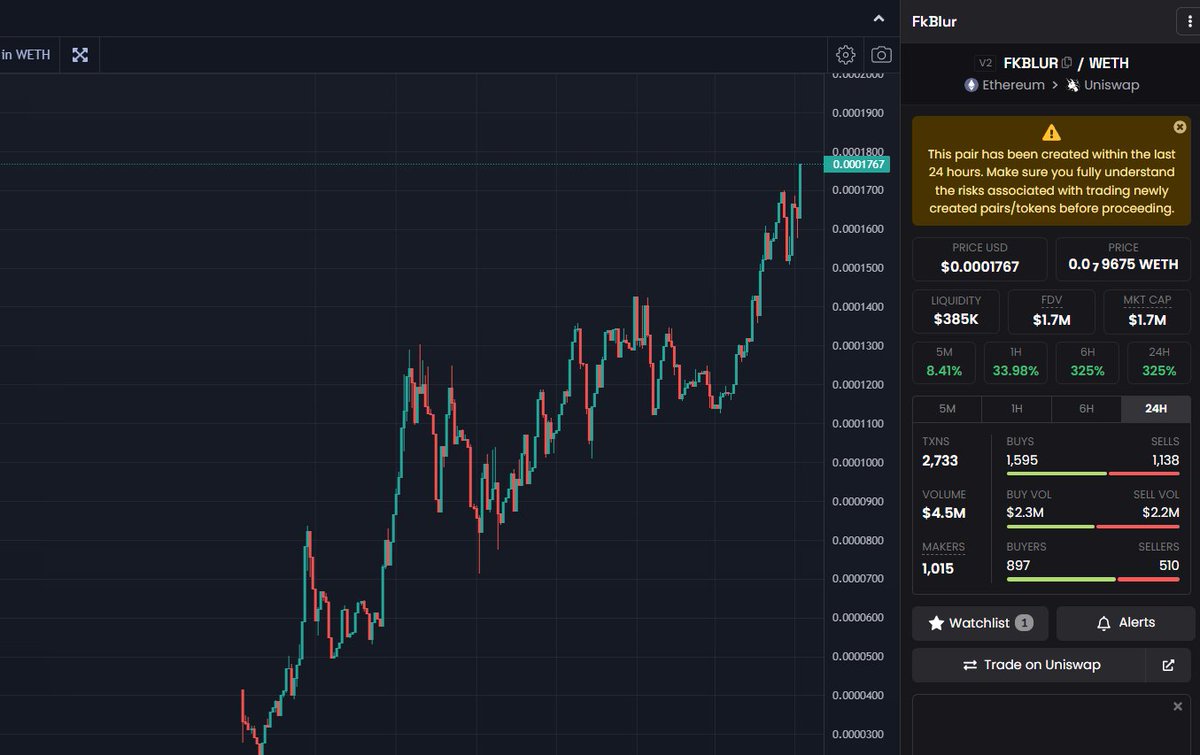
Task: Open three-dot menu next to FkBlur
Action: [x=1187, y=21]
